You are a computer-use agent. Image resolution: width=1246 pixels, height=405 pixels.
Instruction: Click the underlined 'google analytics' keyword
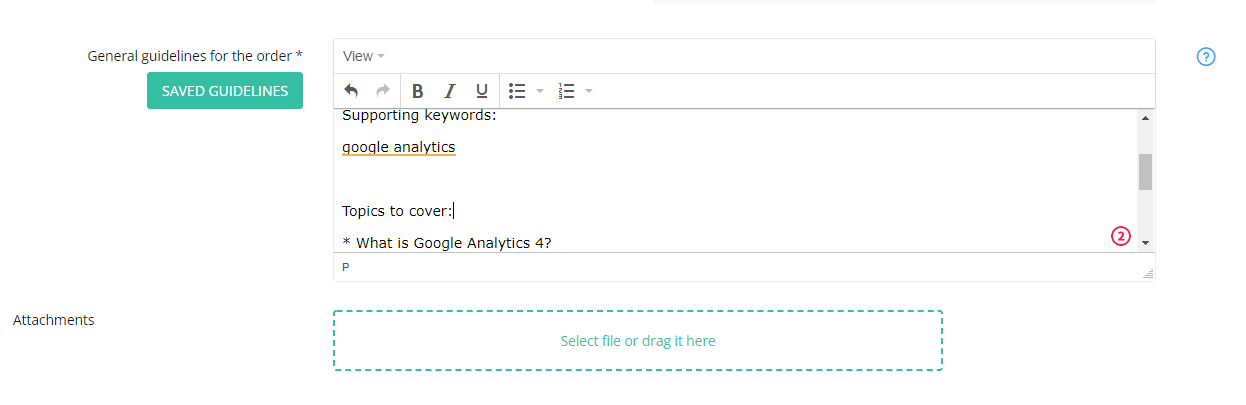(399, 148)
